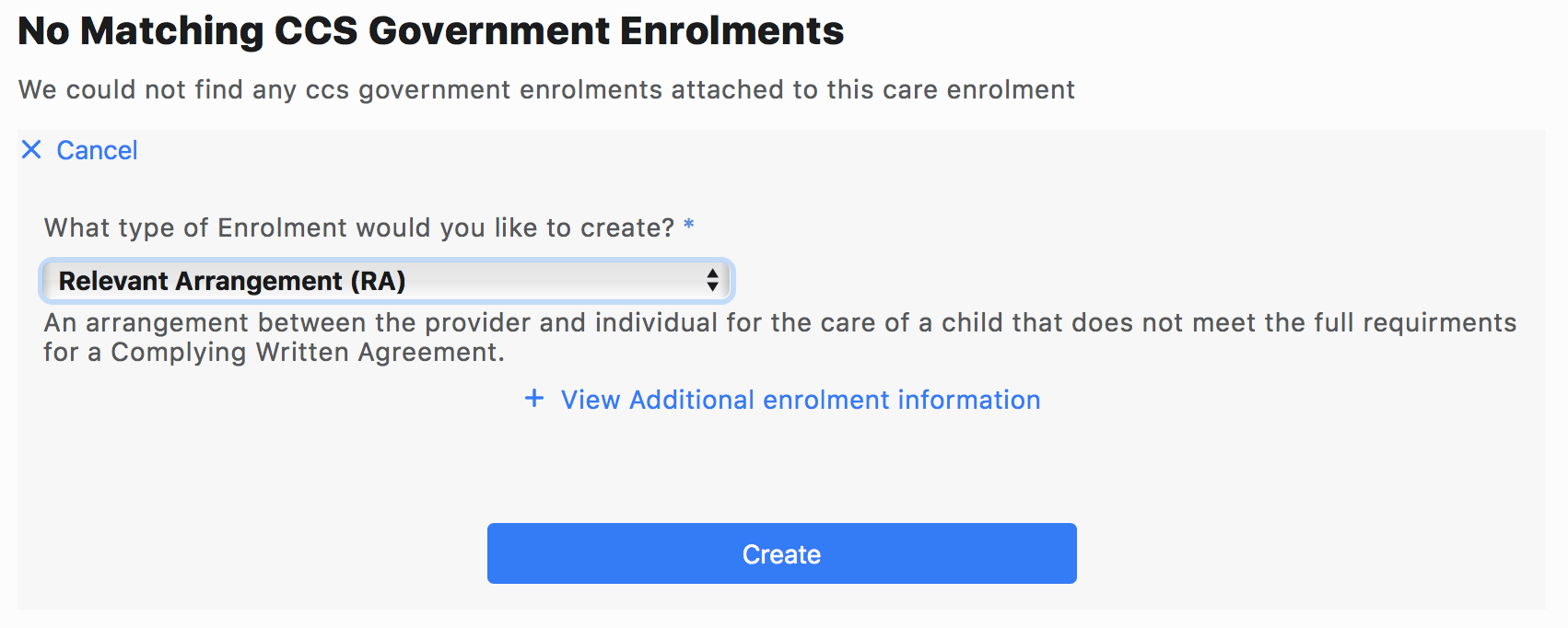Click the plus icon before View Additional

pos(534,399)
